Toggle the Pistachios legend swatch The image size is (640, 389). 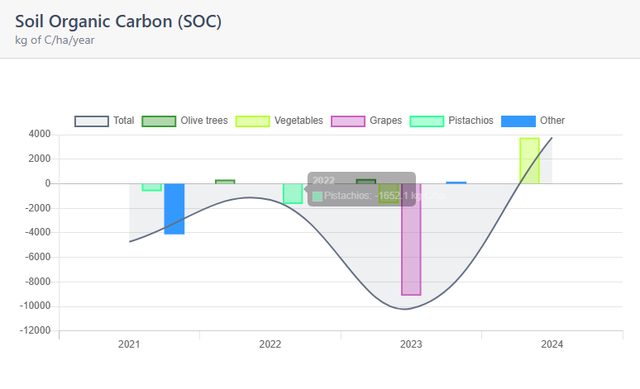[x=427, y=121]
